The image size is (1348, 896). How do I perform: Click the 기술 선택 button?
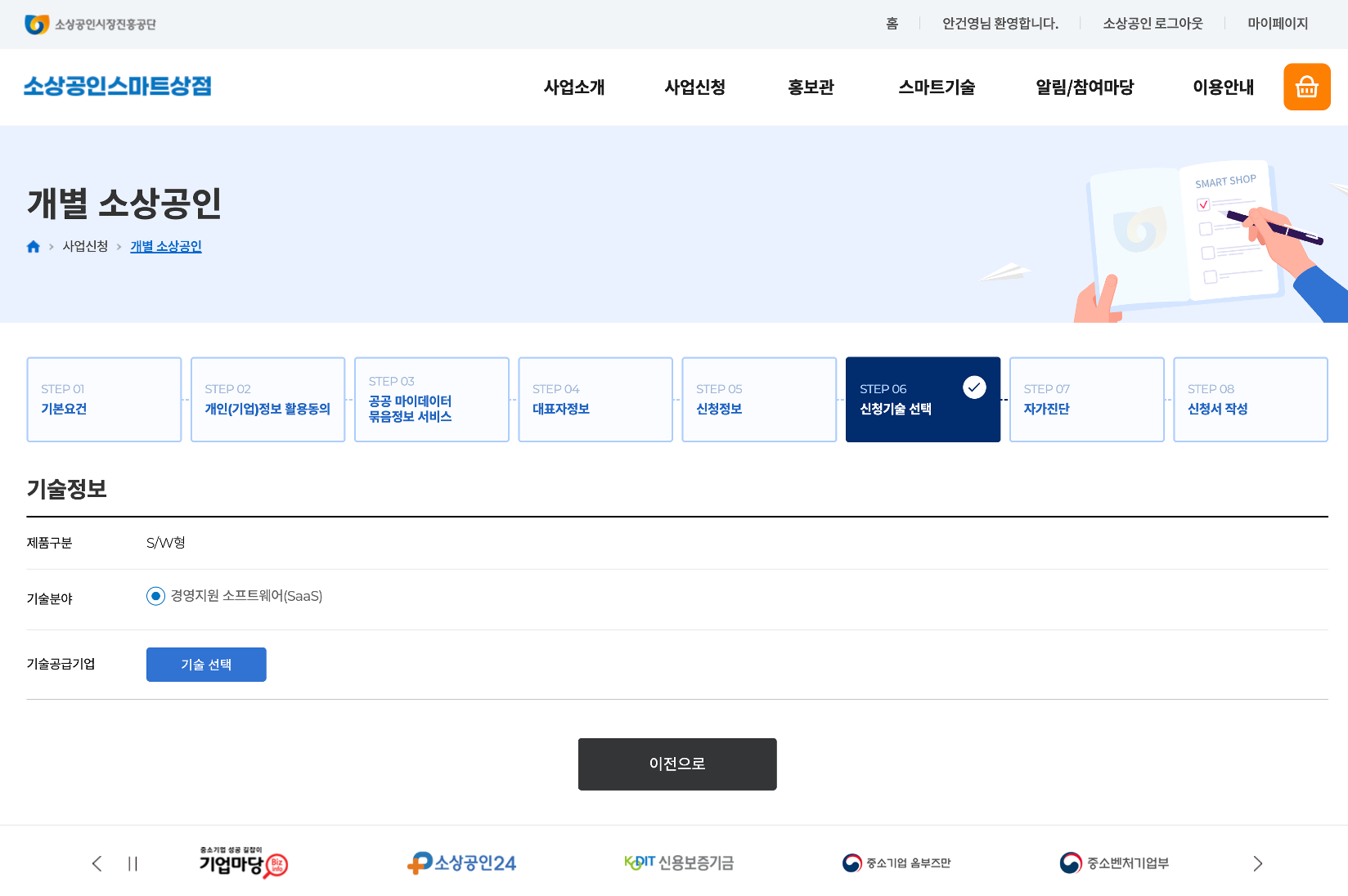(x=206, y=665)
